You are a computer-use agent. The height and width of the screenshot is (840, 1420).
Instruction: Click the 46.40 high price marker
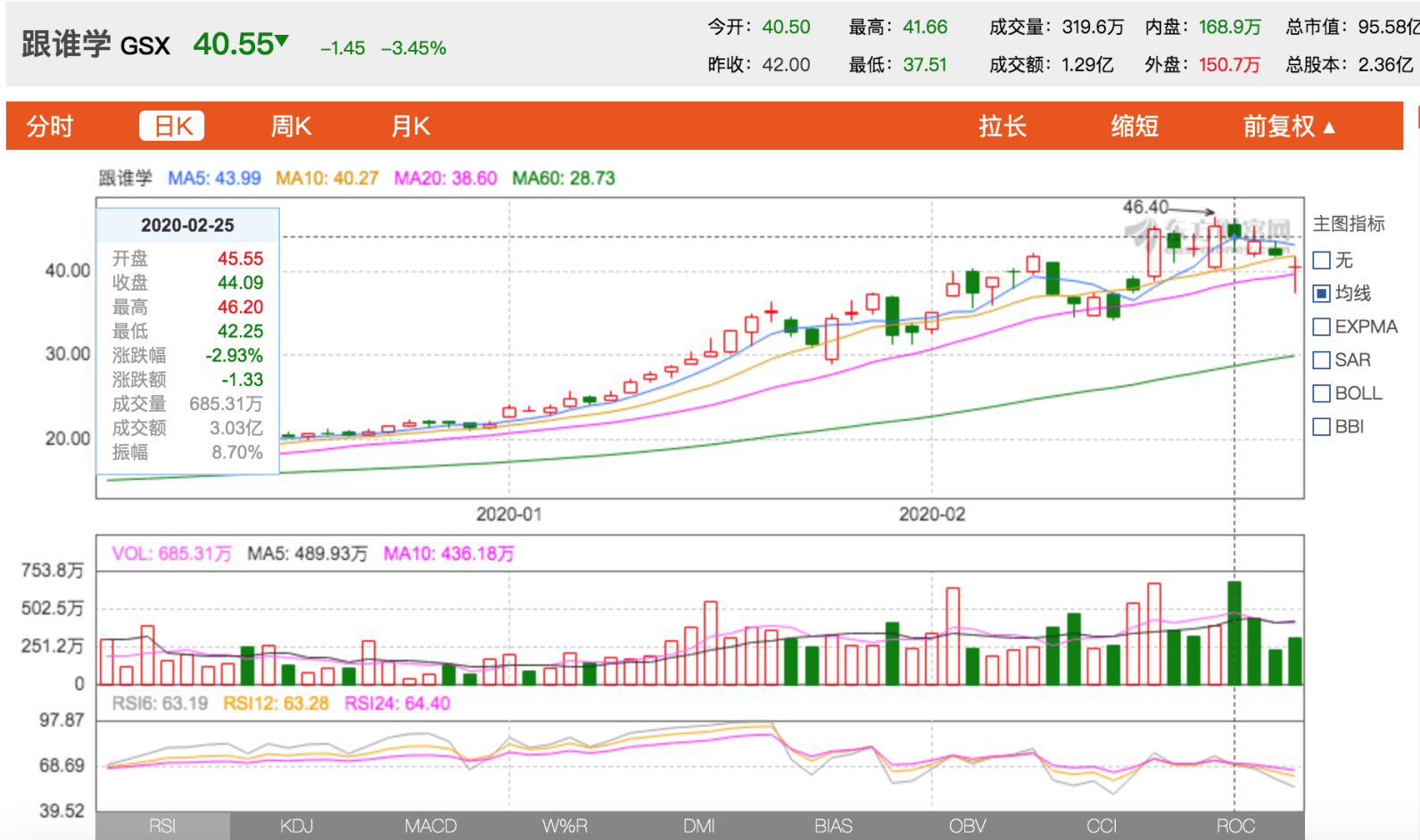click(x=1145, y=207)
